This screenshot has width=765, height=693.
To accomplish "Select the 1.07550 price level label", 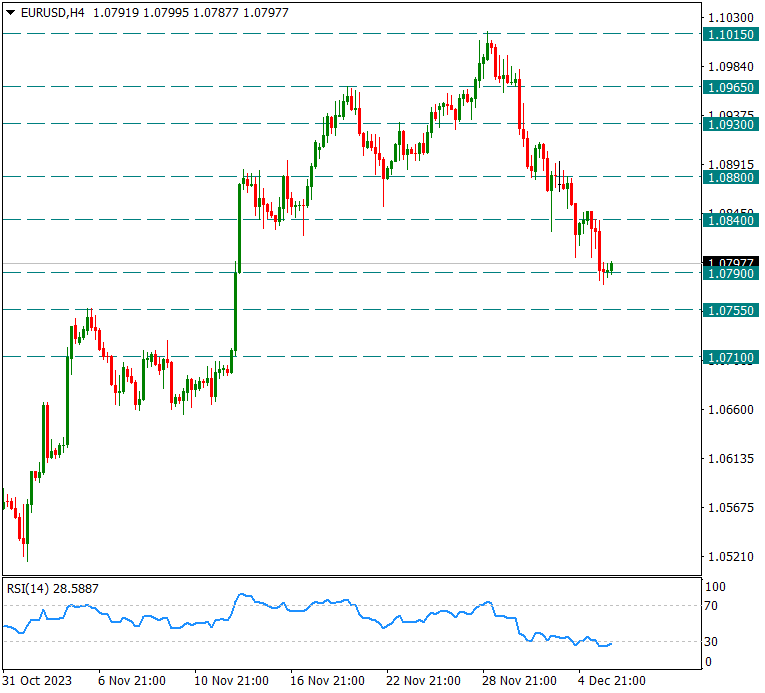I will [730, 310].
